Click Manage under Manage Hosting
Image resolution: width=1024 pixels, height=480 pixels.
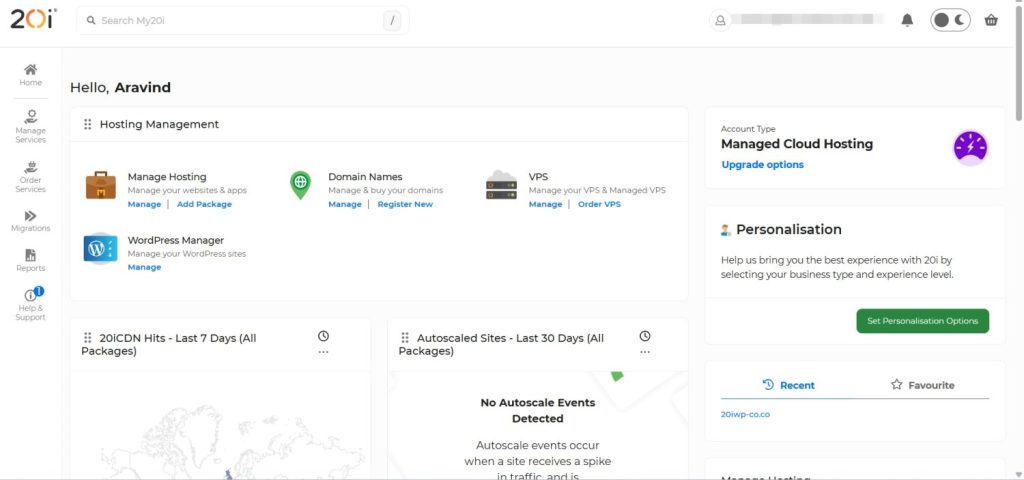[144, 204]
